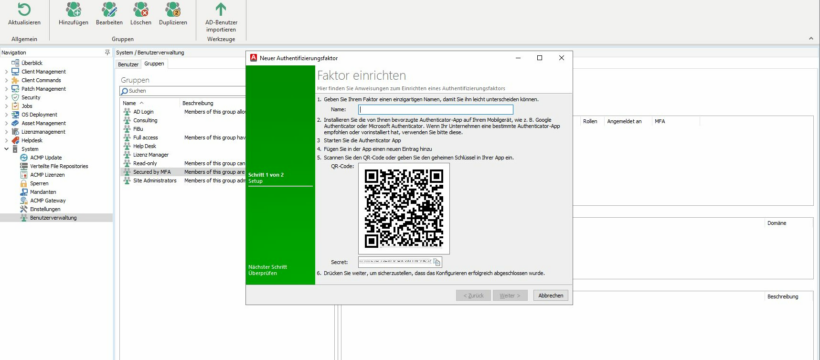
Task: Click the Weiter button
Action: [510, 296]
